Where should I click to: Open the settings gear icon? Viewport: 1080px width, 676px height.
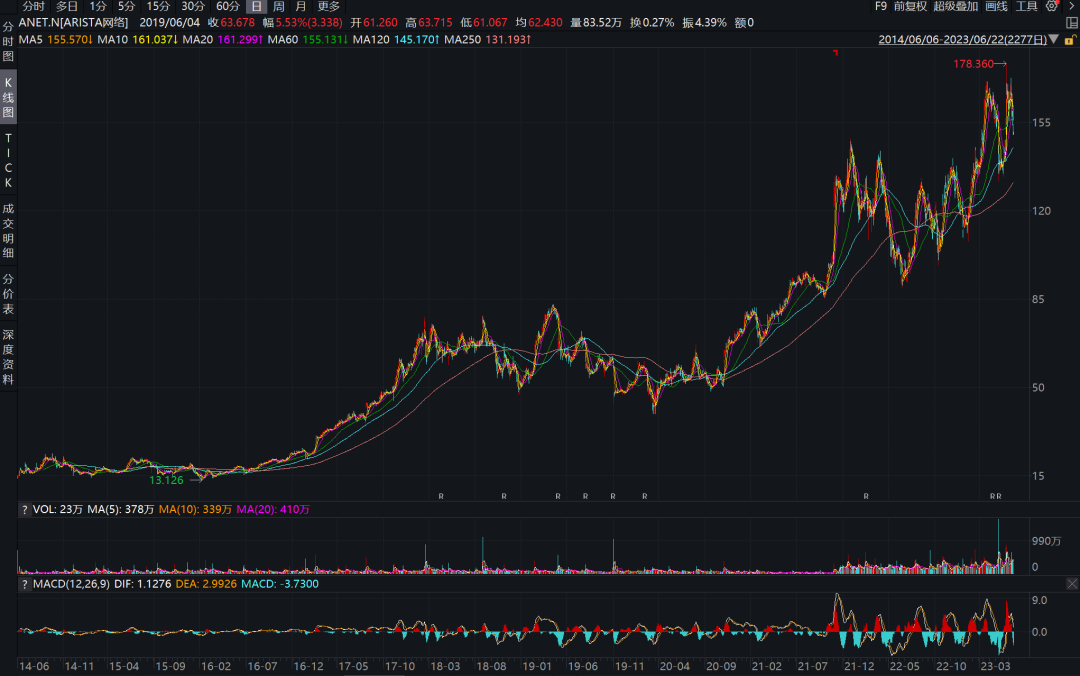click(x=1052, y=6)
